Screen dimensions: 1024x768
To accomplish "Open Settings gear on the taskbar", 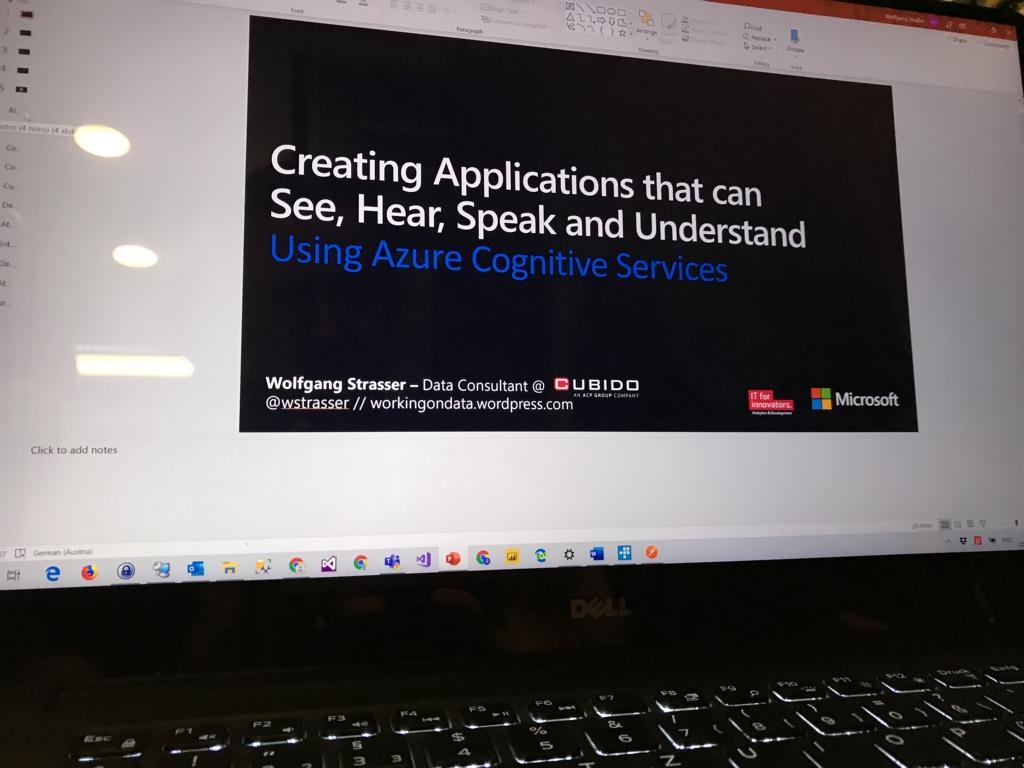I will (569, 554).
